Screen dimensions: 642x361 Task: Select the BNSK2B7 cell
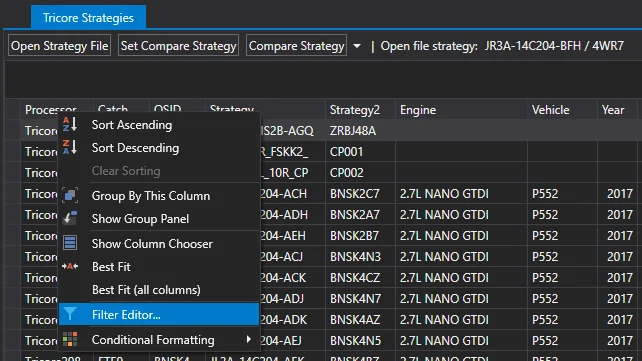[360, 236]
